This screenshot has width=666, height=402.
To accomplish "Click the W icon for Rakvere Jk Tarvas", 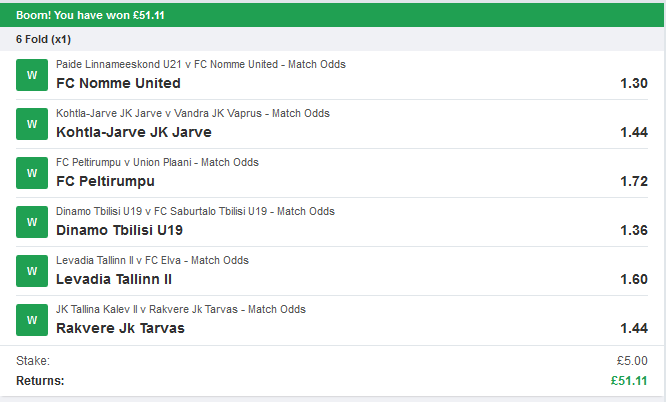I will (33, 320).
